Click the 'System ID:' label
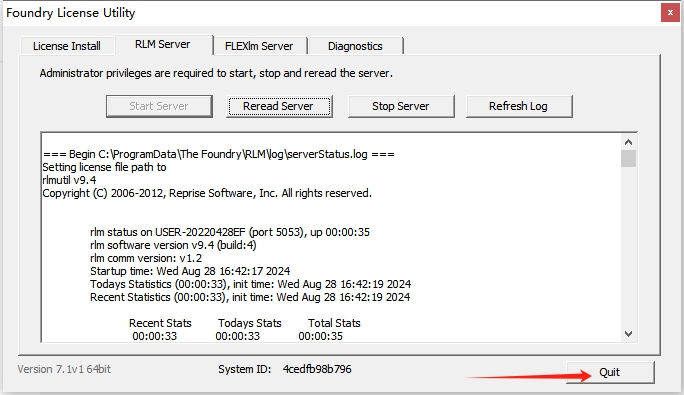Image resolution: width=684 pixels, height=395 pixels. (245, 369)
